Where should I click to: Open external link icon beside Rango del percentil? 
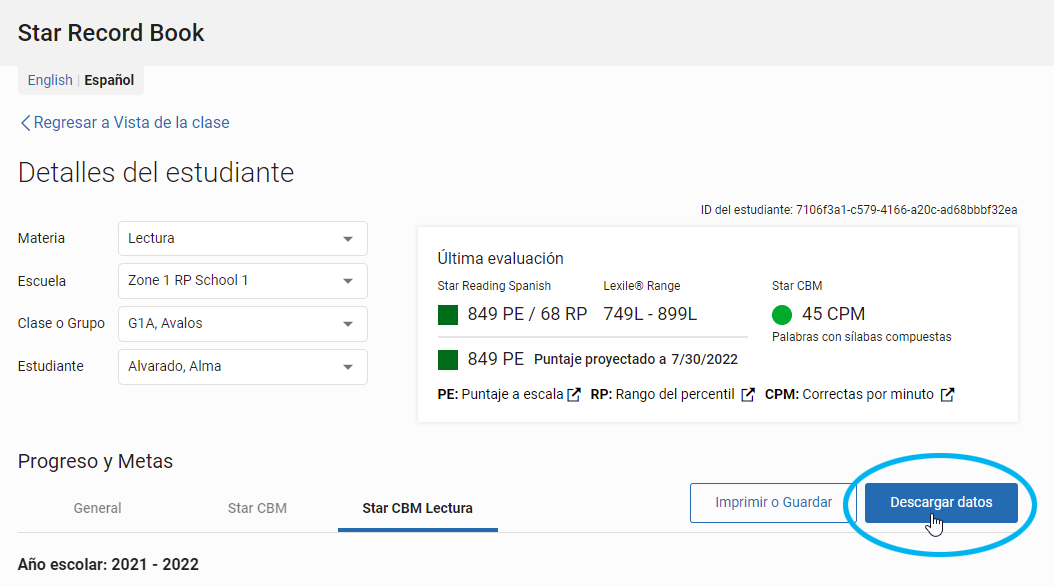pos(747,394)
